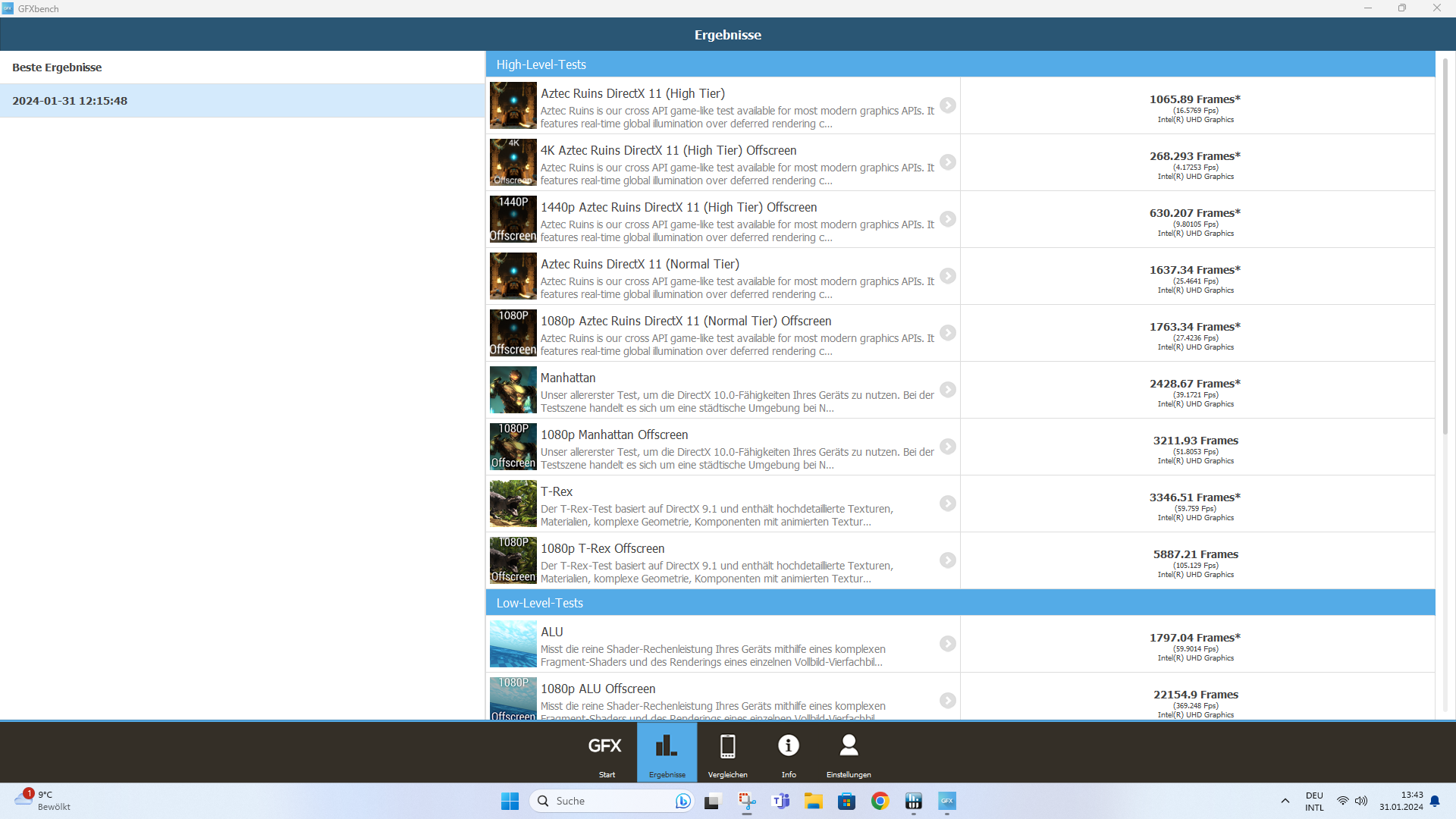The width and height of the screenshot is (1456, 819).
Task: Show hidden system tray icons
Action: click(1285, 801)
